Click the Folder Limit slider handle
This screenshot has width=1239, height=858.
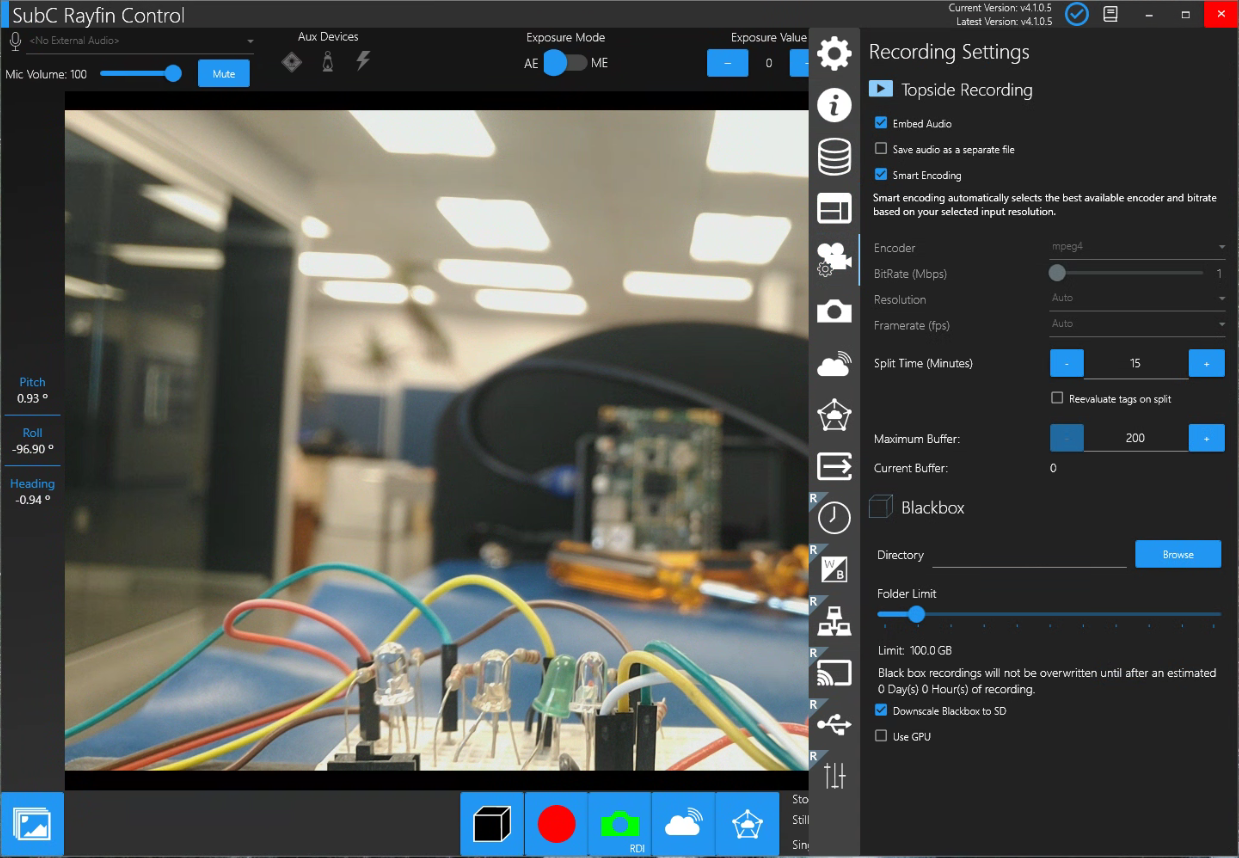(x=916, y=614)
